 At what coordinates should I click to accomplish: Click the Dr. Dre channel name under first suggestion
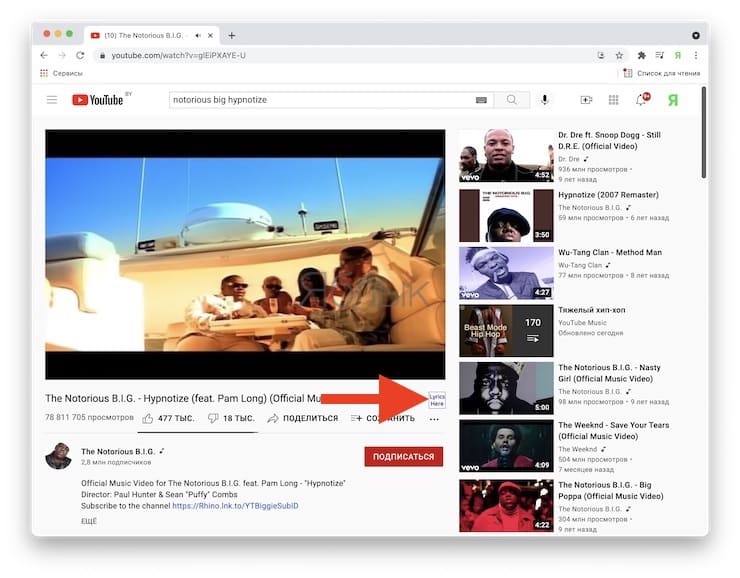pos(569,159)
